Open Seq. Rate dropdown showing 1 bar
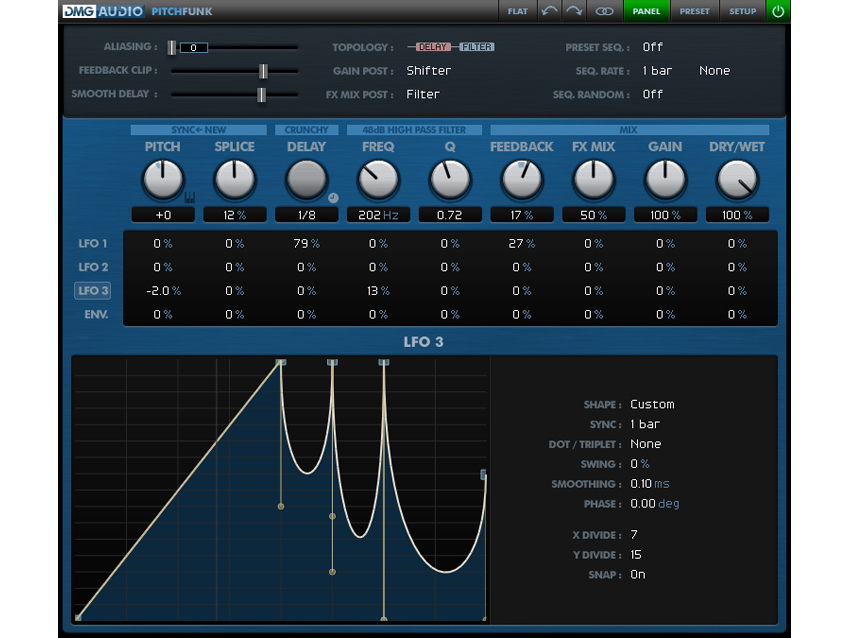The image size is (850, 638). 657,70
